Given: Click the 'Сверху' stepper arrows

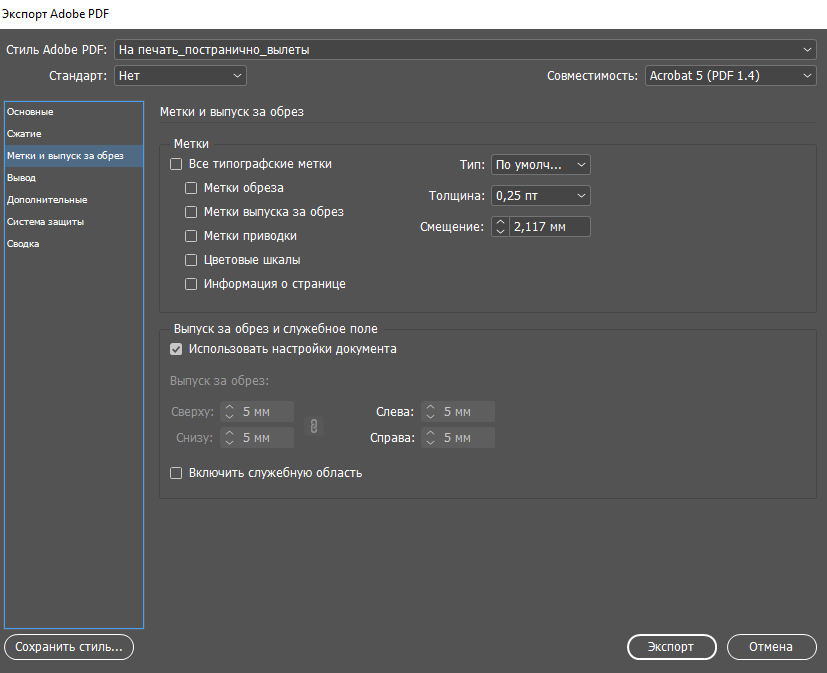Looking at the screenshot, I should tap(229, 412).
